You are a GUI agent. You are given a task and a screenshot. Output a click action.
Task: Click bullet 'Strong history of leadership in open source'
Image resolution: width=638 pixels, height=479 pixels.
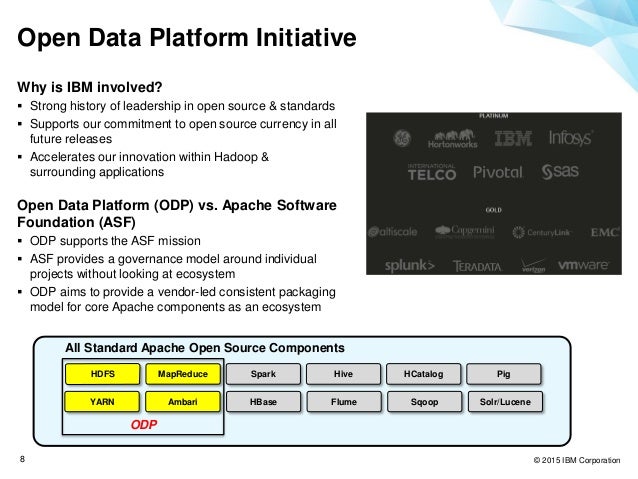(x=182, y=106)
